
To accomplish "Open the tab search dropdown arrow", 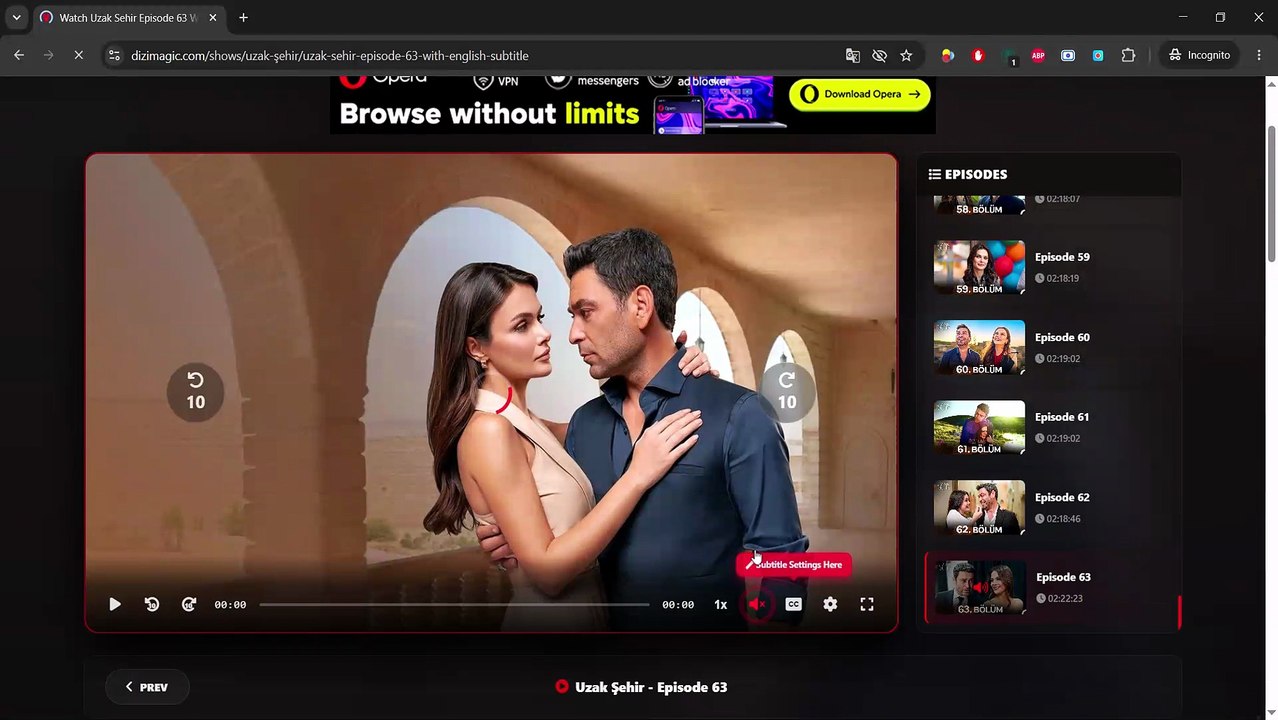I will point(16,17).
